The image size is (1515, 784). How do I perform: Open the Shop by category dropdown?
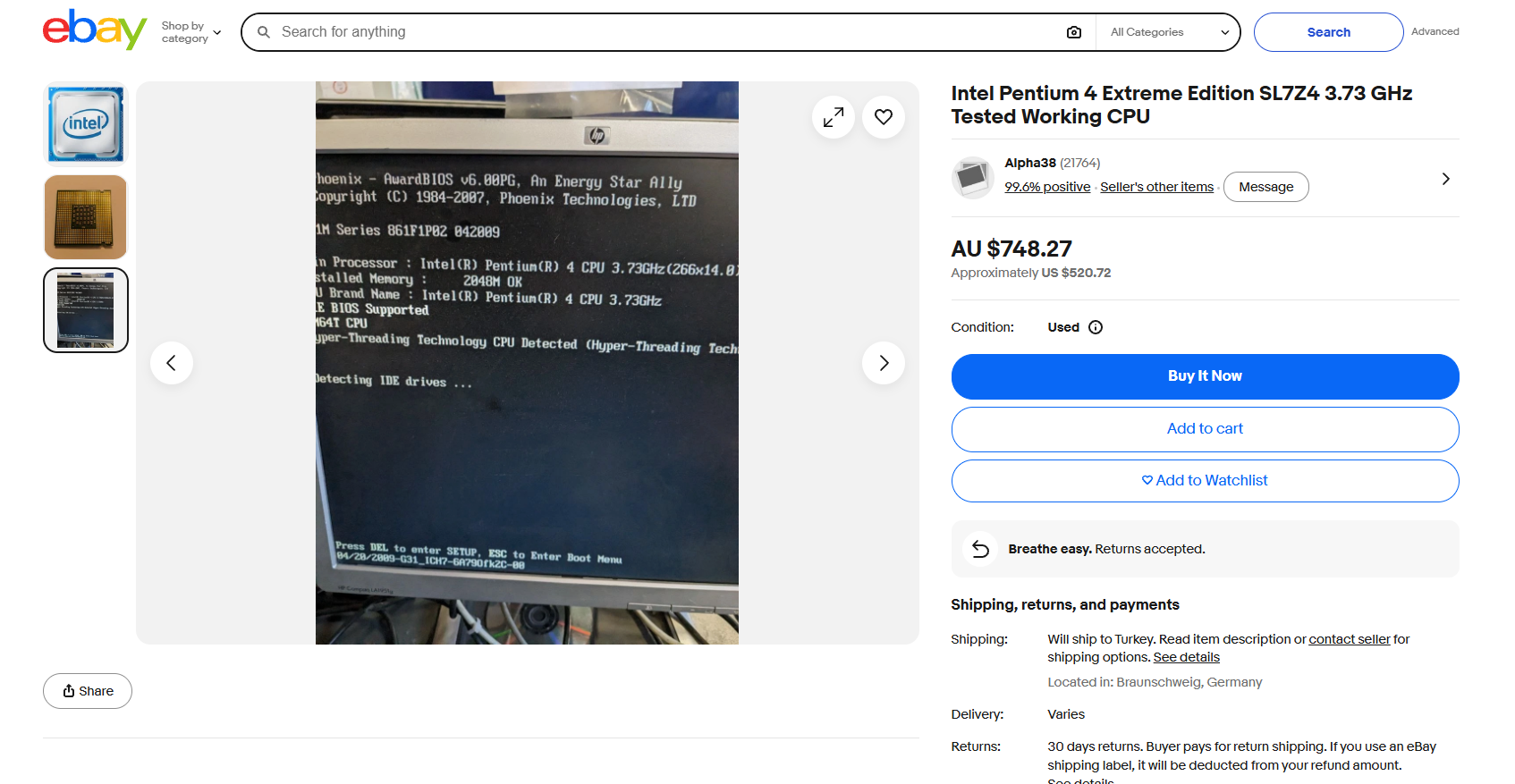pyautogui.click(x=191, y=32)
